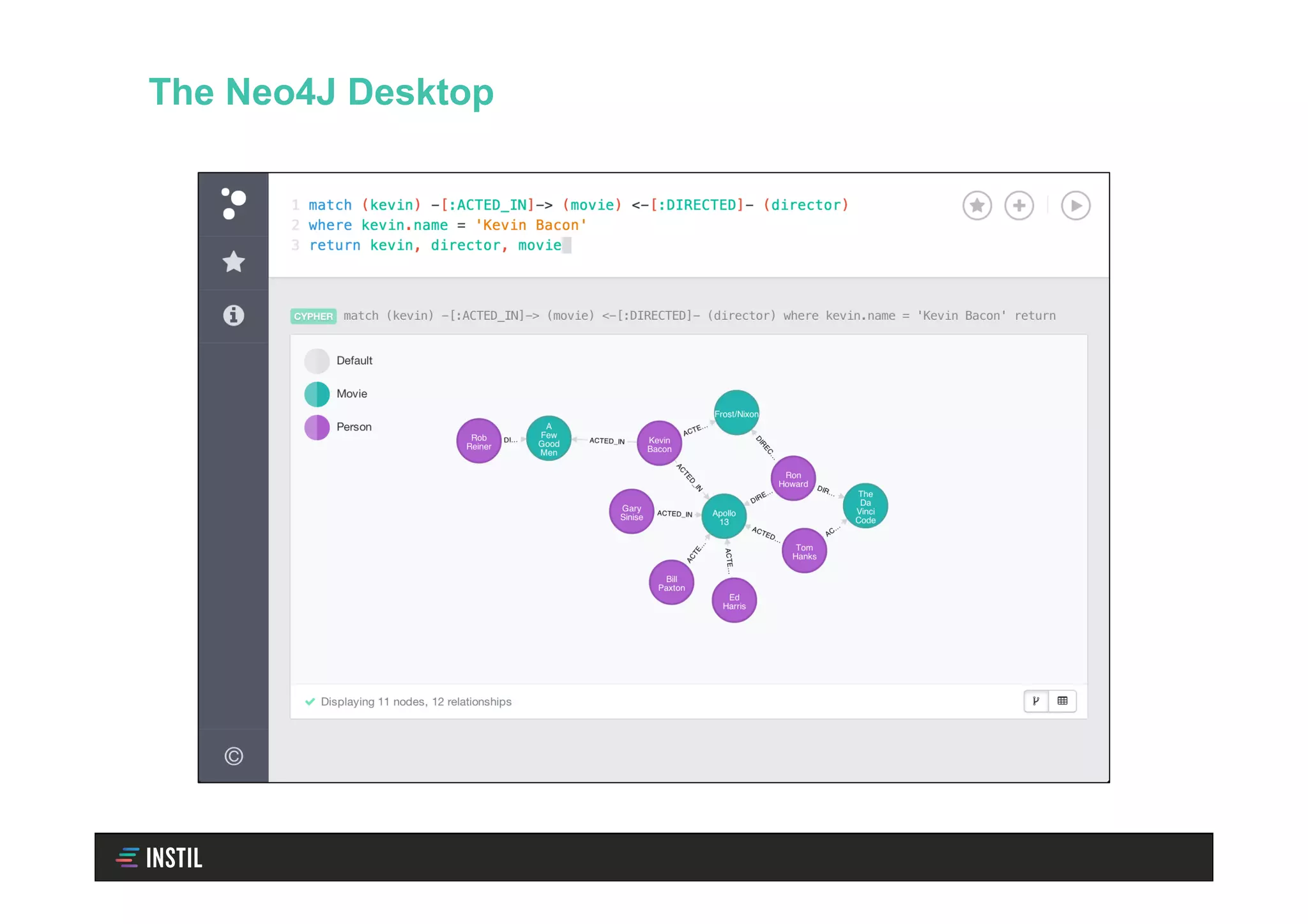Select the Bill Paxton node

click(x=671, y=582)
